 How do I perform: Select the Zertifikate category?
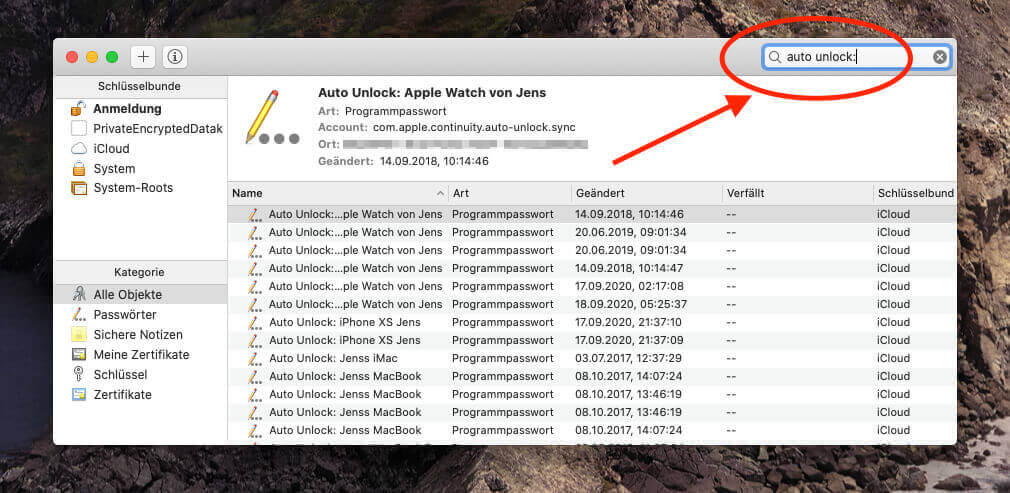pos(122,395)
